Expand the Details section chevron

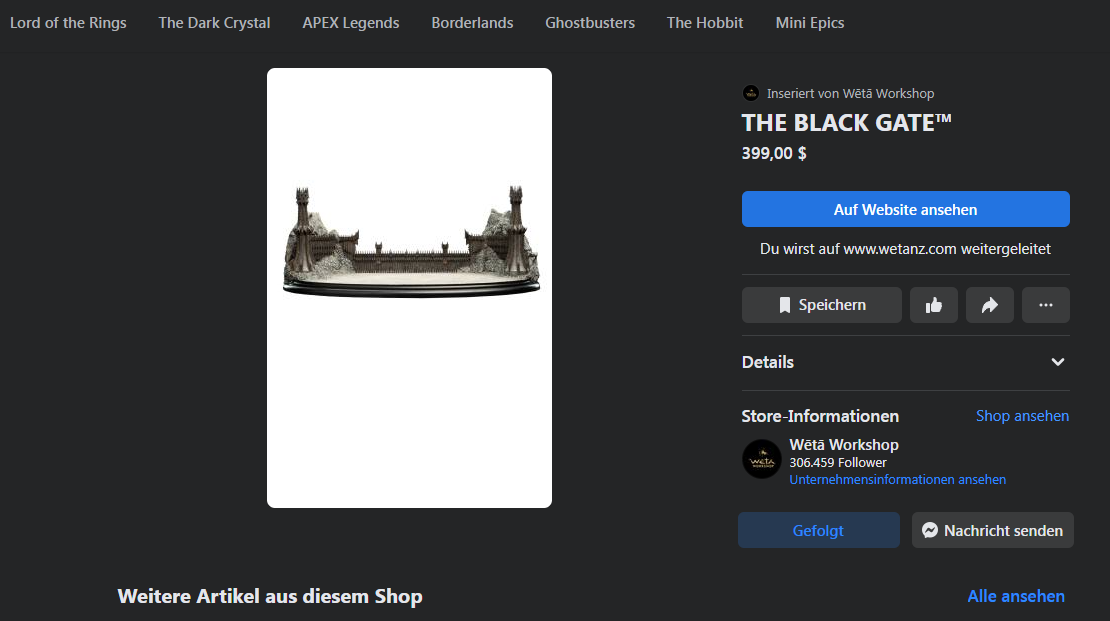tap(1058, 362)
